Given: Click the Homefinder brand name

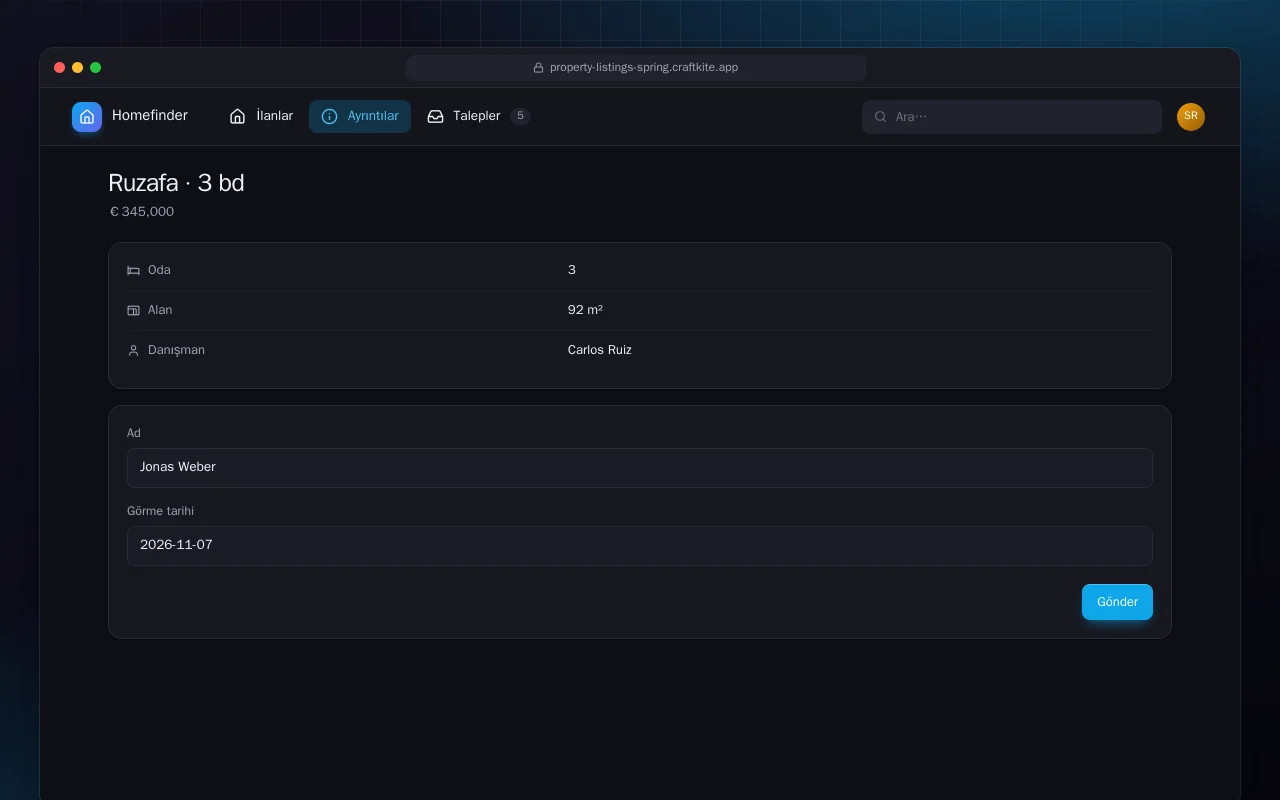Looking at the screenshot, I should coord(150,116).
